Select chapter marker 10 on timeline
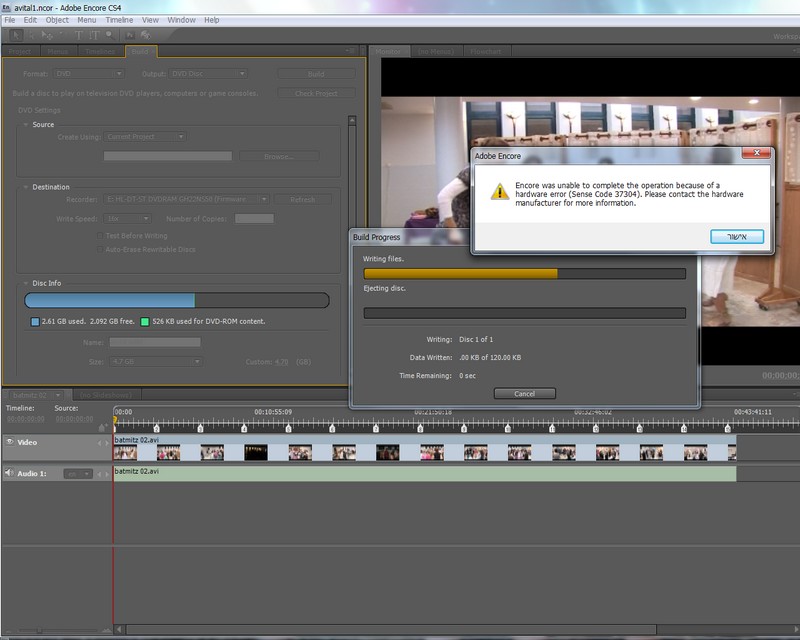800x640 pixels. pos(508,429)
